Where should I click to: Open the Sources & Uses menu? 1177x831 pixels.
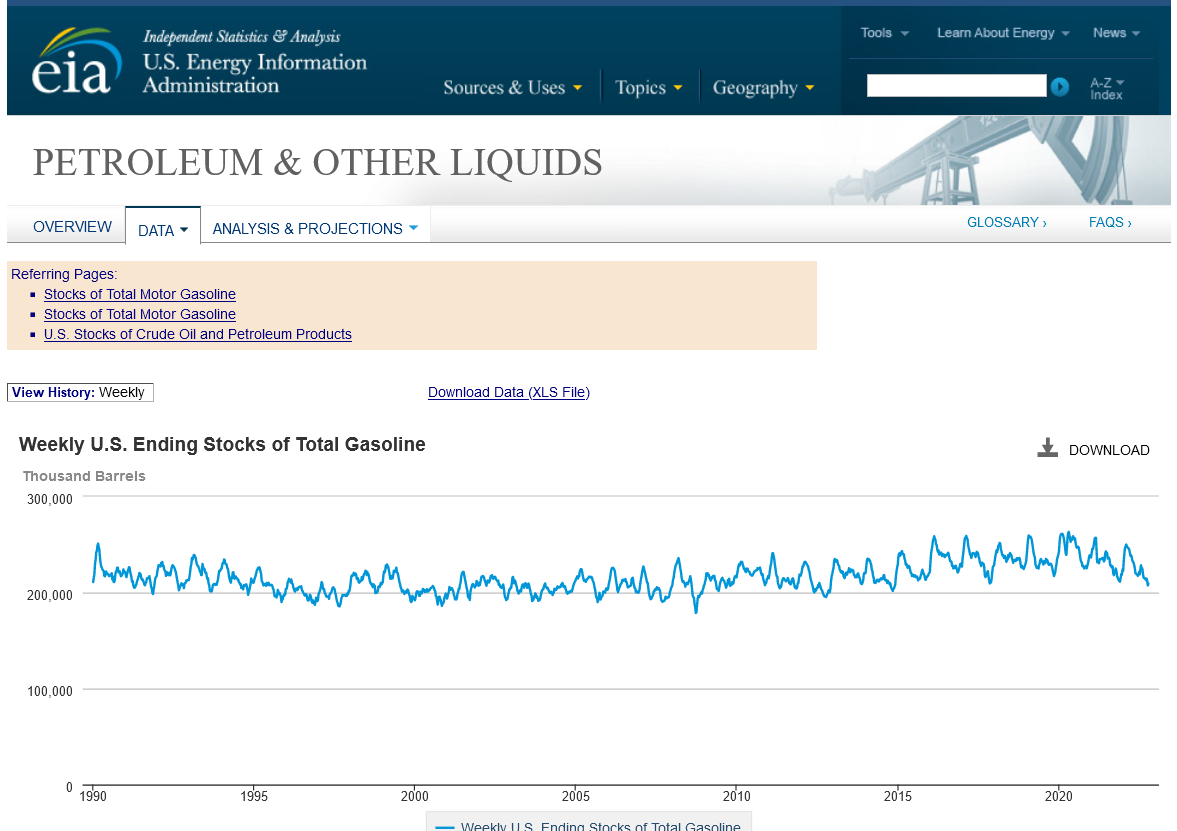tap(512, 88)
